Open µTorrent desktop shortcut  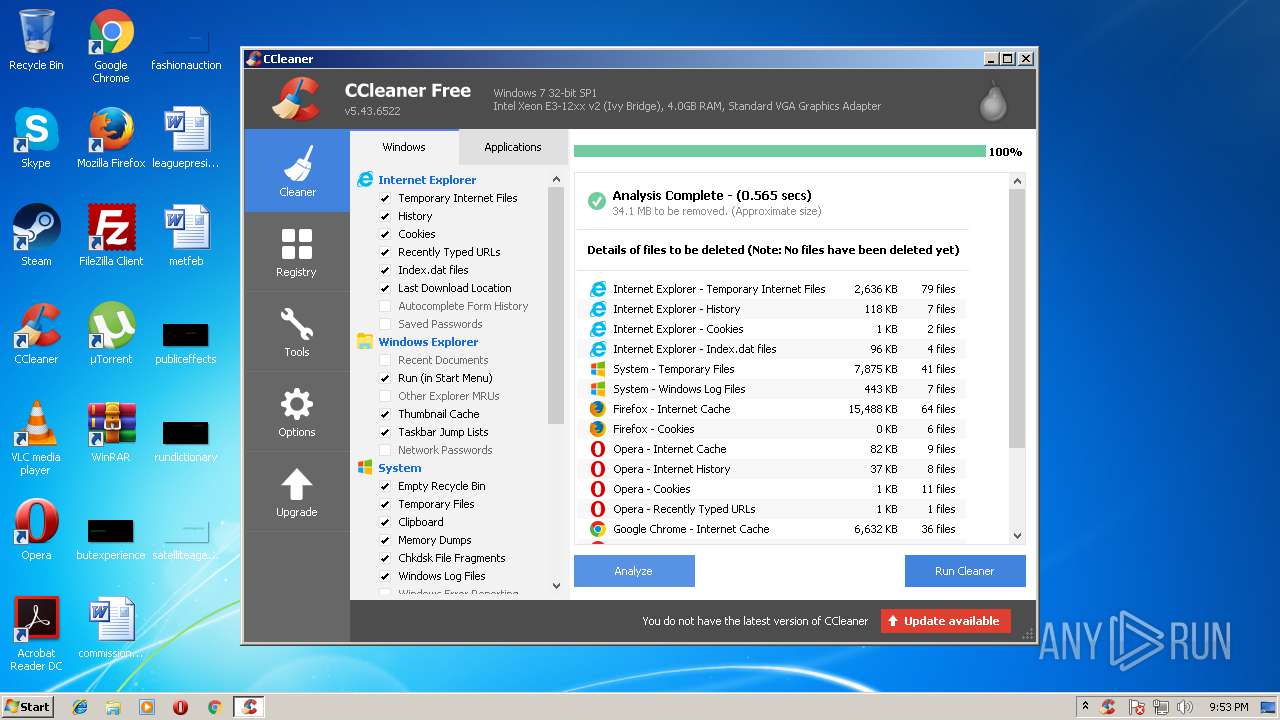coord(111,334)
